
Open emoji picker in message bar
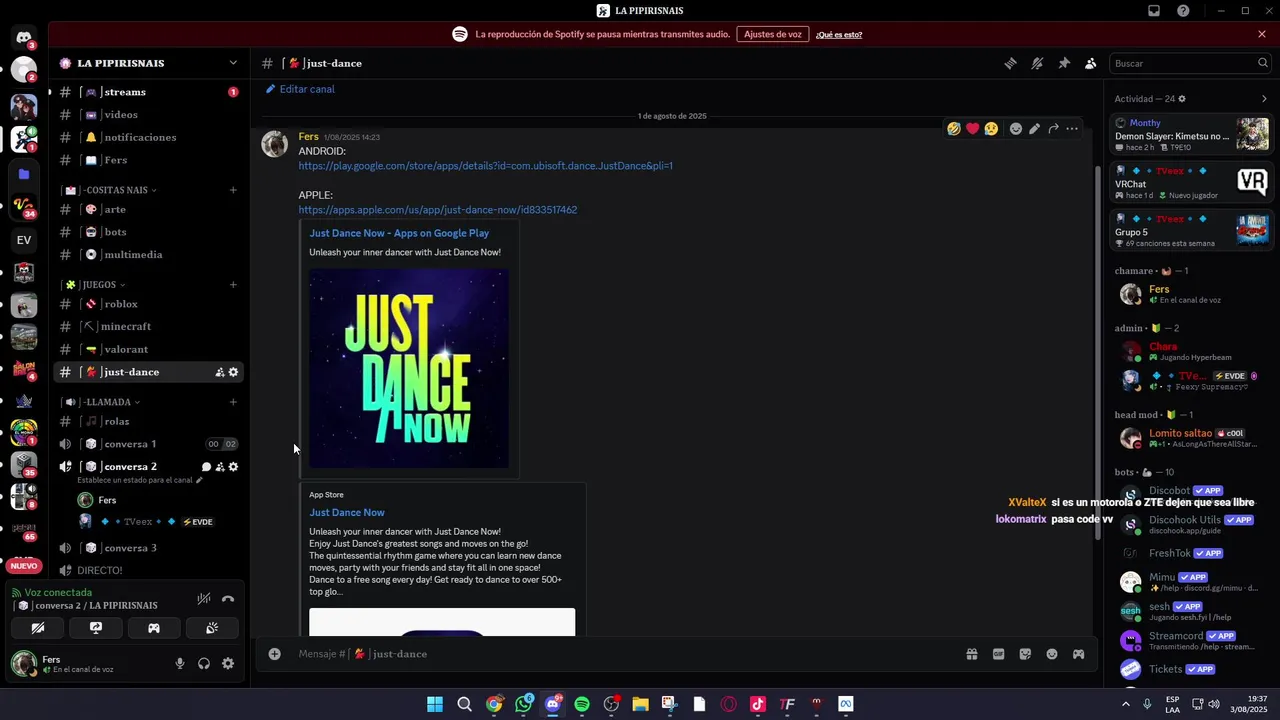click(1052, 654)
